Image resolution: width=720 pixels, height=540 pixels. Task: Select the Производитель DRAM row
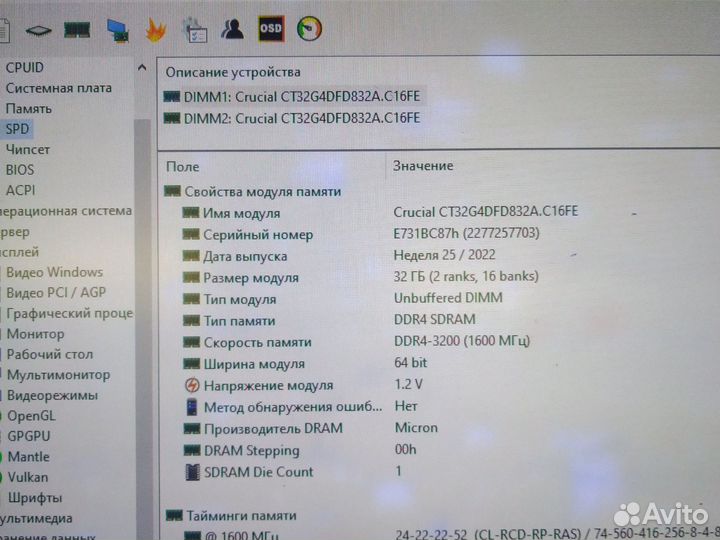click(311, 428)
